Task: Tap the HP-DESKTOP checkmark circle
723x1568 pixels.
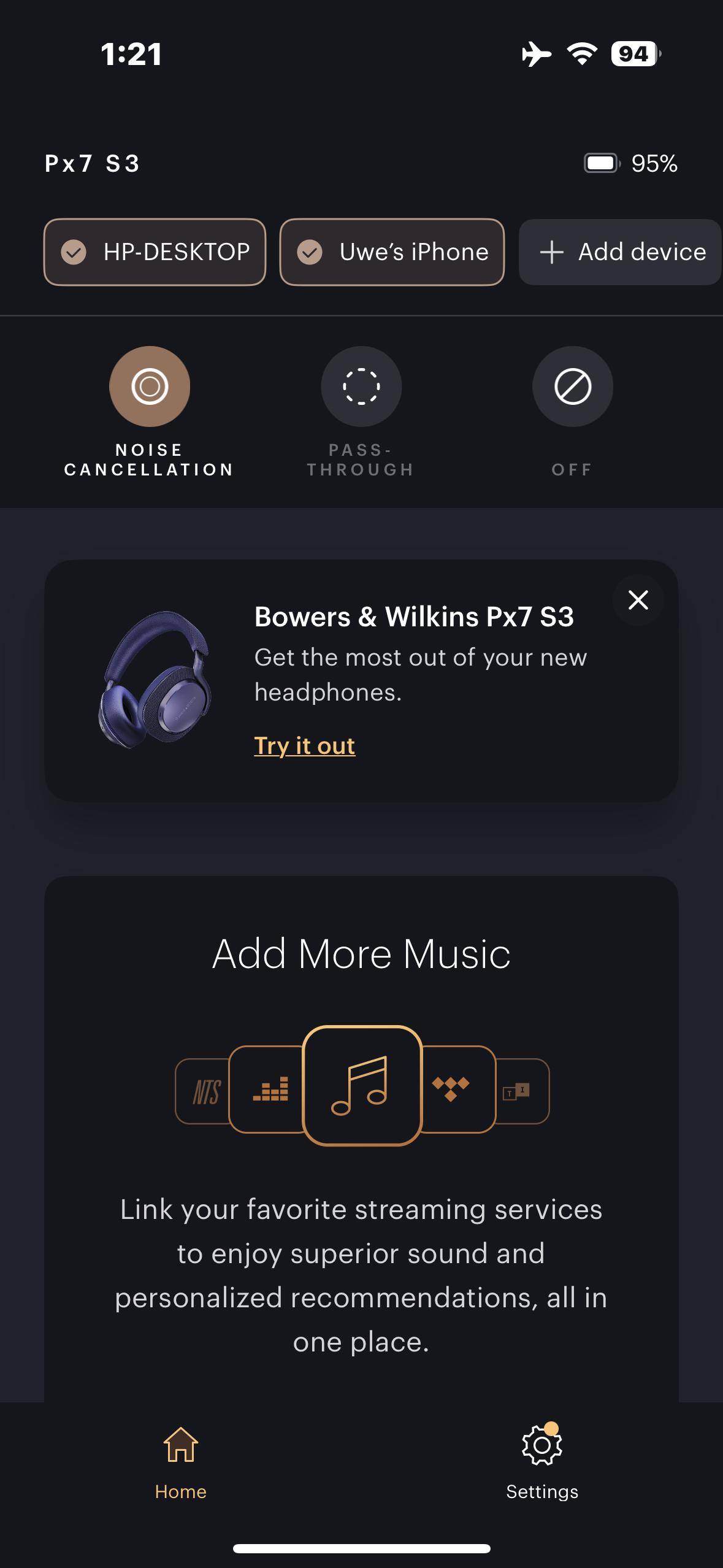Action: pos(74,252)
